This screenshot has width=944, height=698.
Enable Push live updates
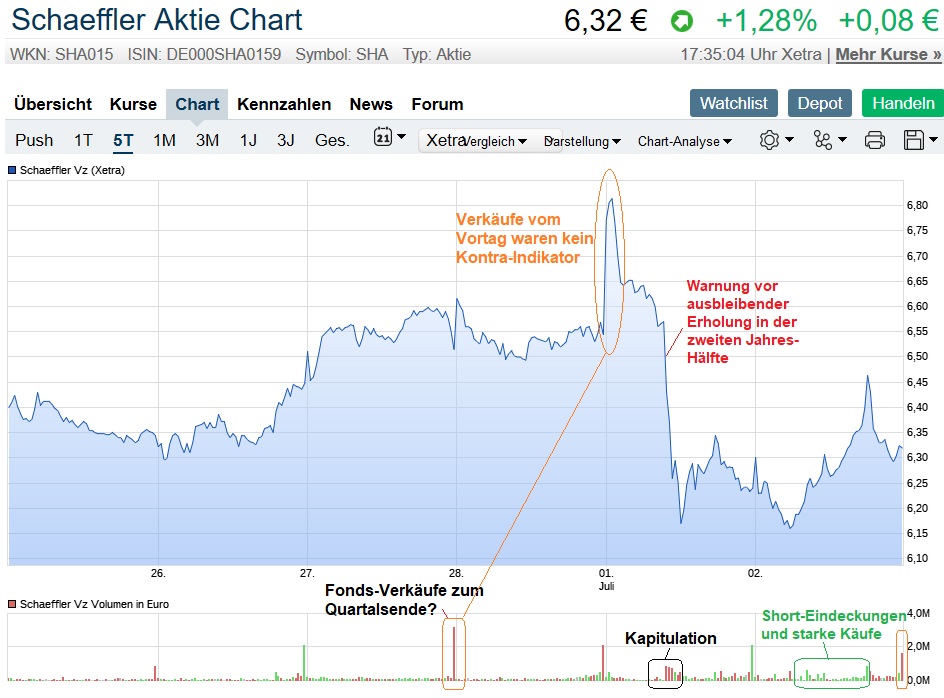pos(34,140)
